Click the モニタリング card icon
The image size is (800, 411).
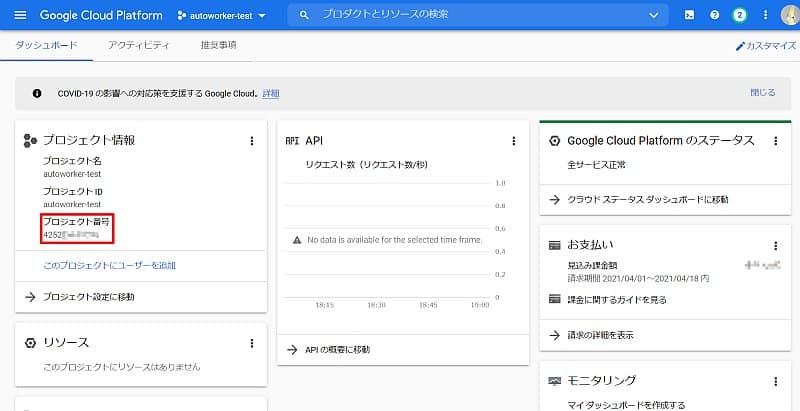pos(555,381)
